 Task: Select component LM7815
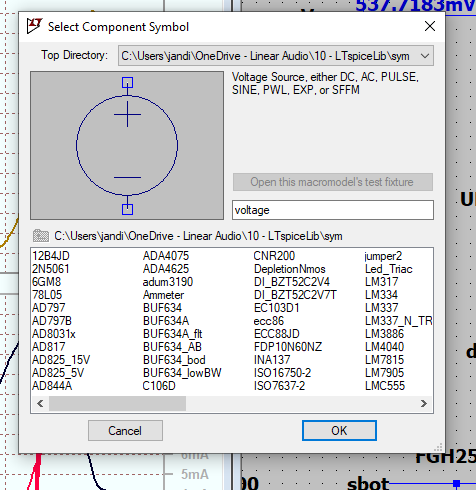[x=384, y=360]
